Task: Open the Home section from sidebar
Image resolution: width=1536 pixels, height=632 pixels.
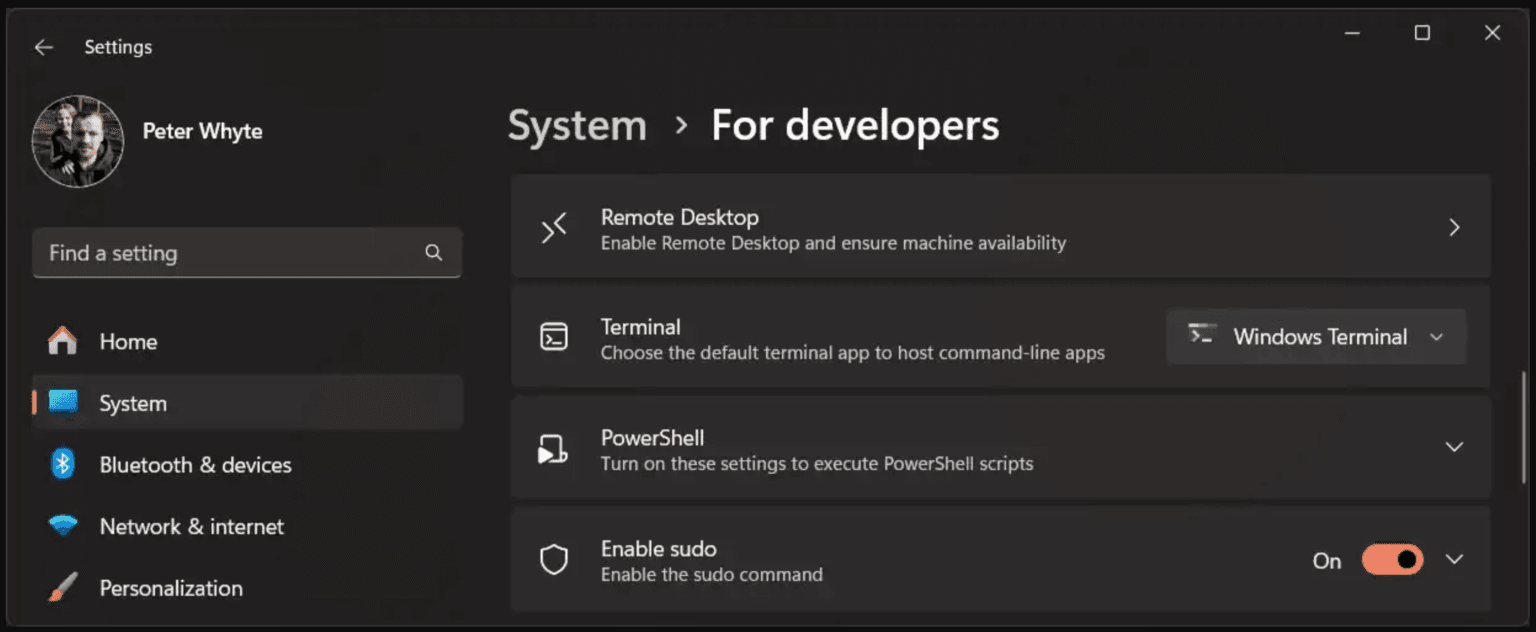Action: coord(128,341)
